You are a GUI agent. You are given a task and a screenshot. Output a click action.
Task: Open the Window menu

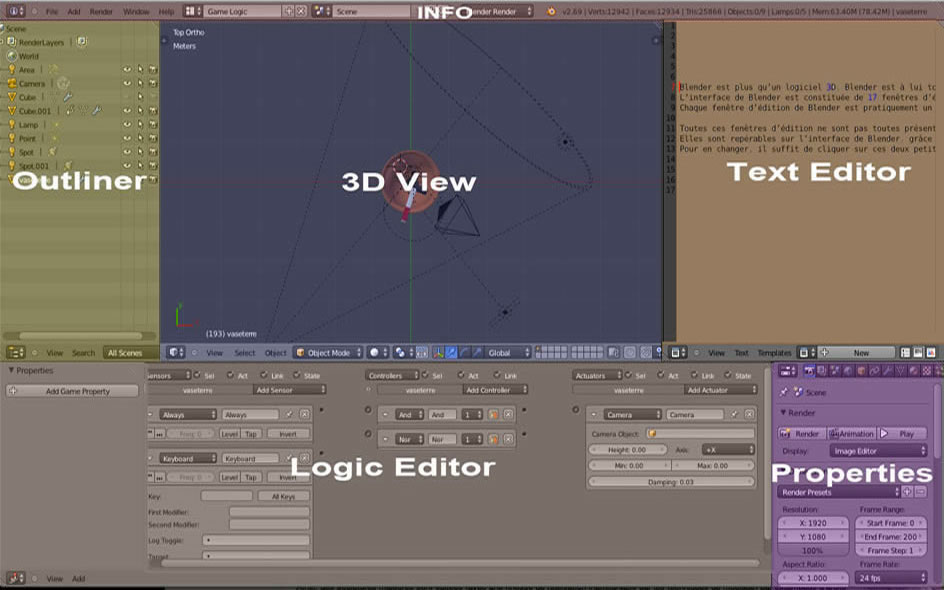coord(136,11)
